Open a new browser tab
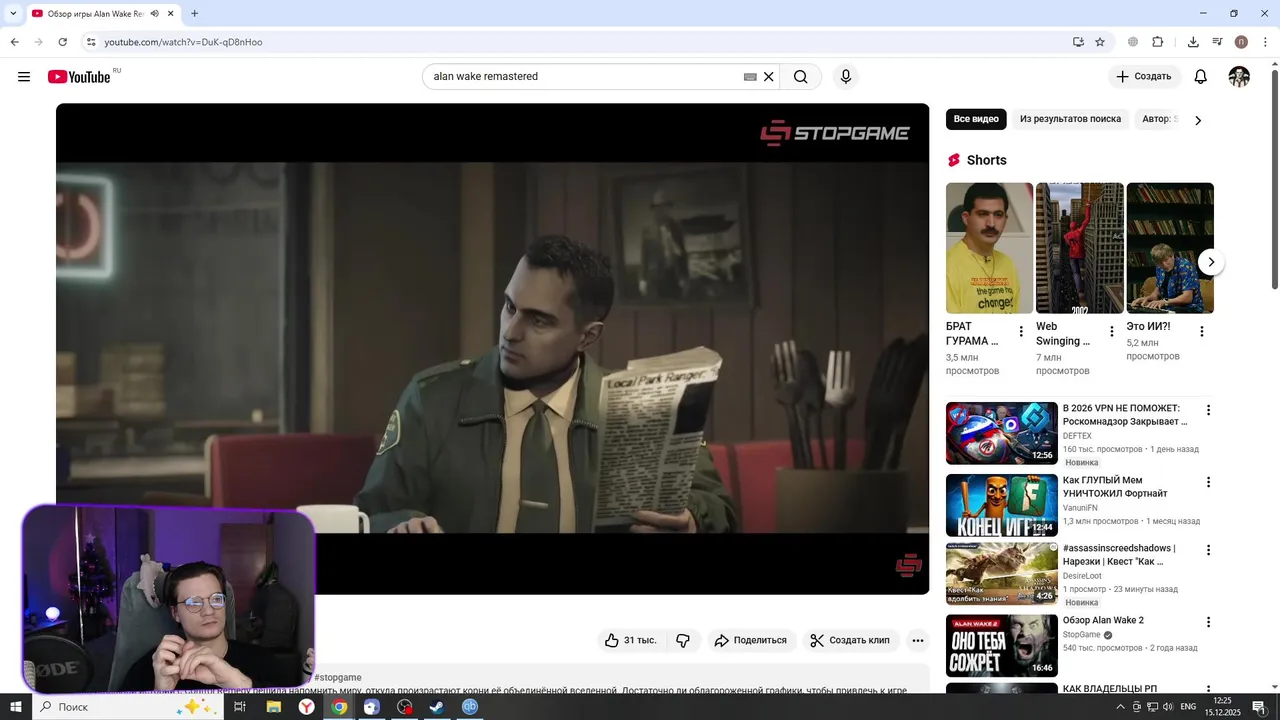Image resolution: width=1280 pixels, height=720 pixels. coord(194,14)
